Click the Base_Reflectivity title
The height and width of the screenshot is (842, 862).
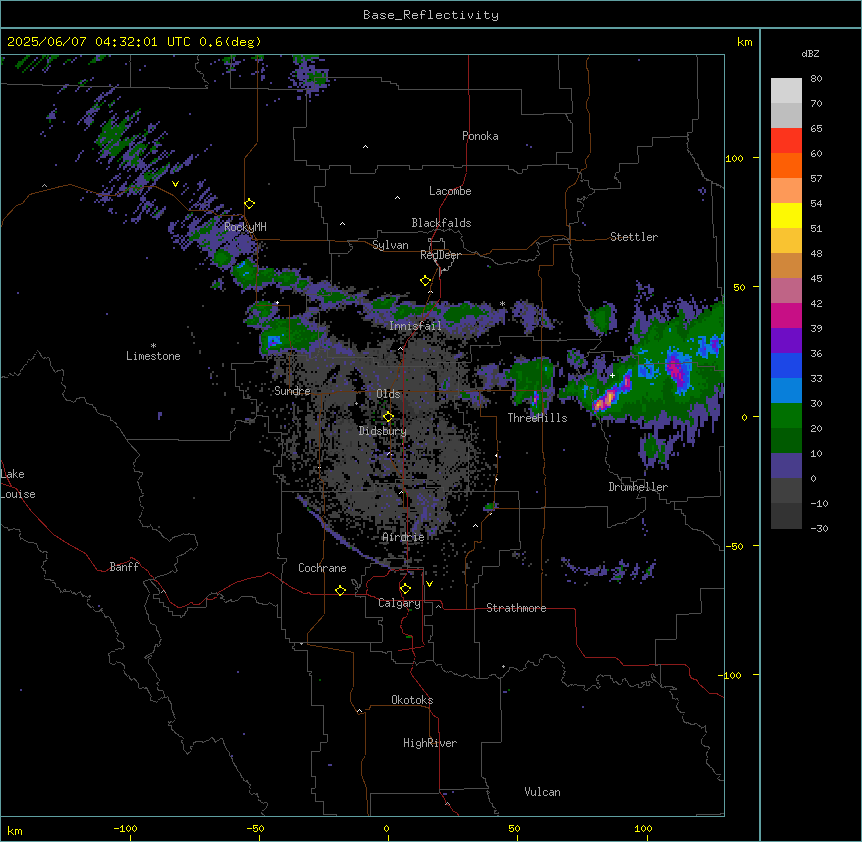pyautogui.click(x=431, y=15)
